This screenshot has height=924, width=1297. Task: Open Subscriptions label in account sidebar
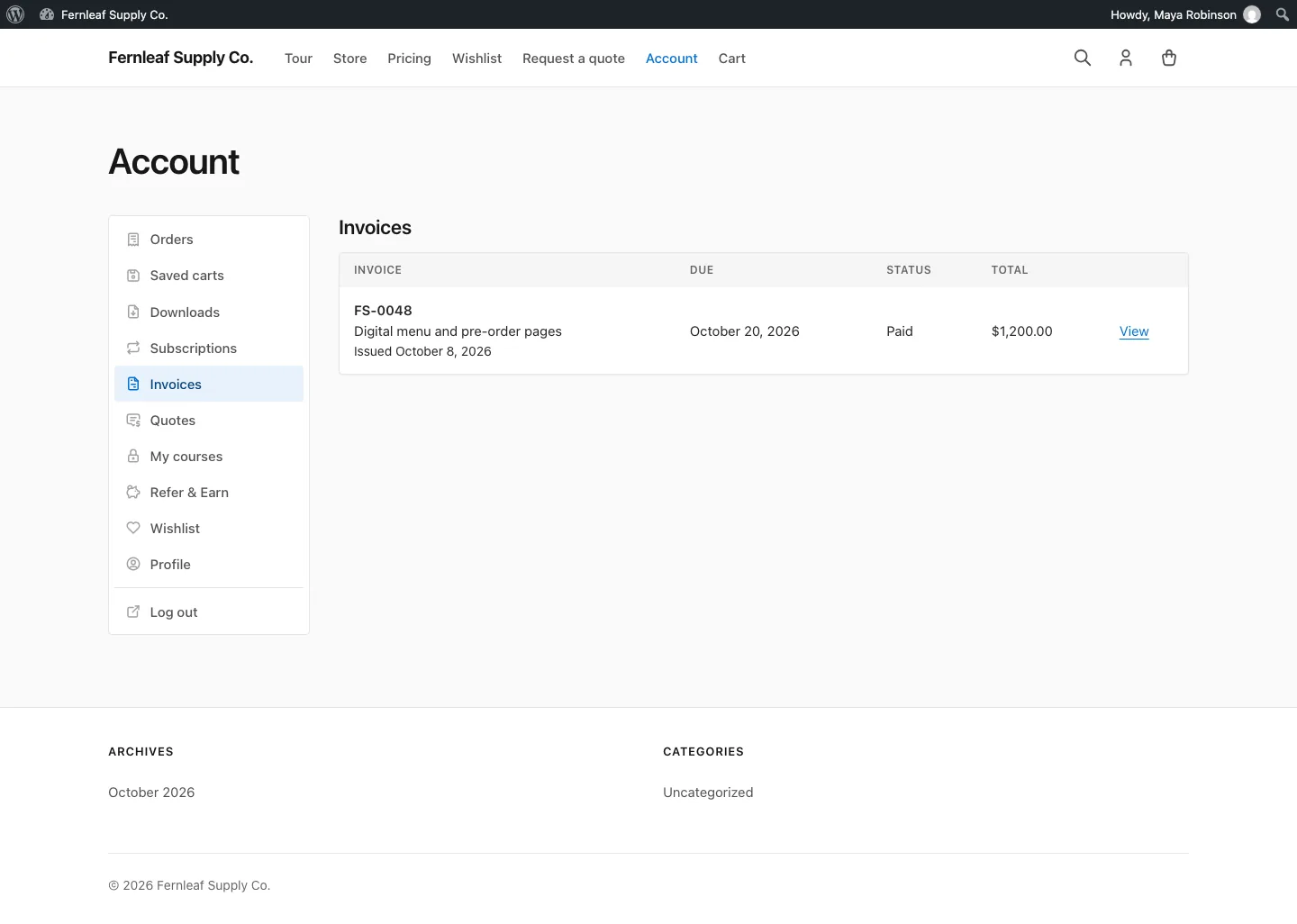pos(194,349)
